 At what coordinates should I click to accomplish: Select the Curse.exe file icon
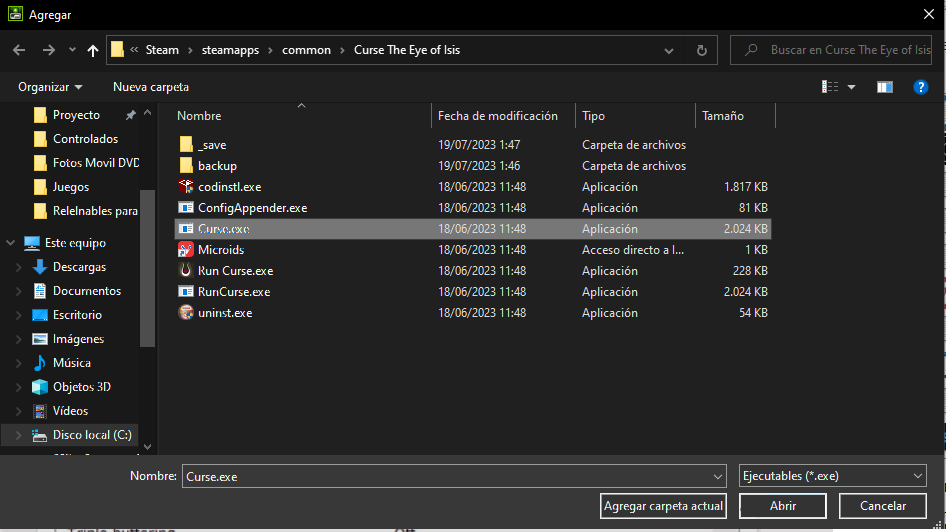point(186,229)
